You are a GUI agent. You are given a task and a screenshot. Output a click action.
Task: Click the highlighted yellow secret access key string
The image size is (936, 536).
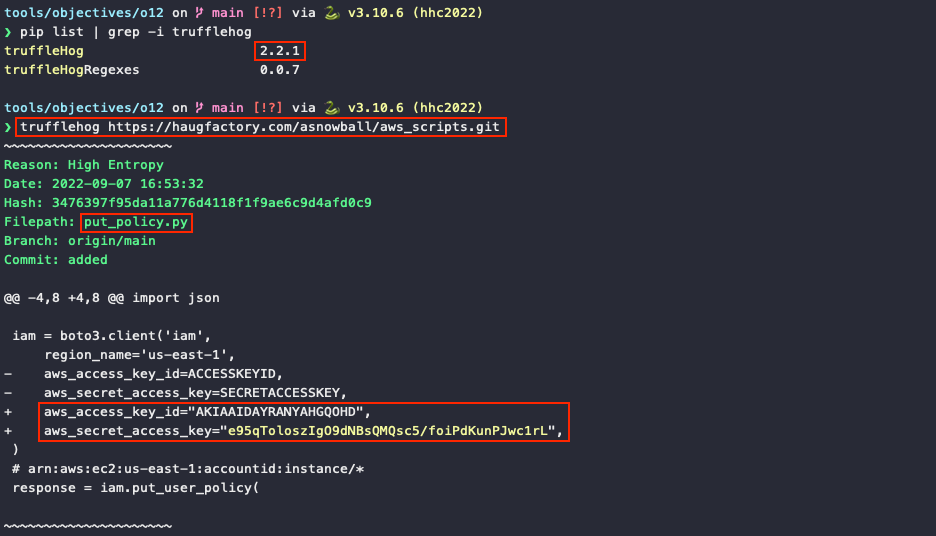388,431
